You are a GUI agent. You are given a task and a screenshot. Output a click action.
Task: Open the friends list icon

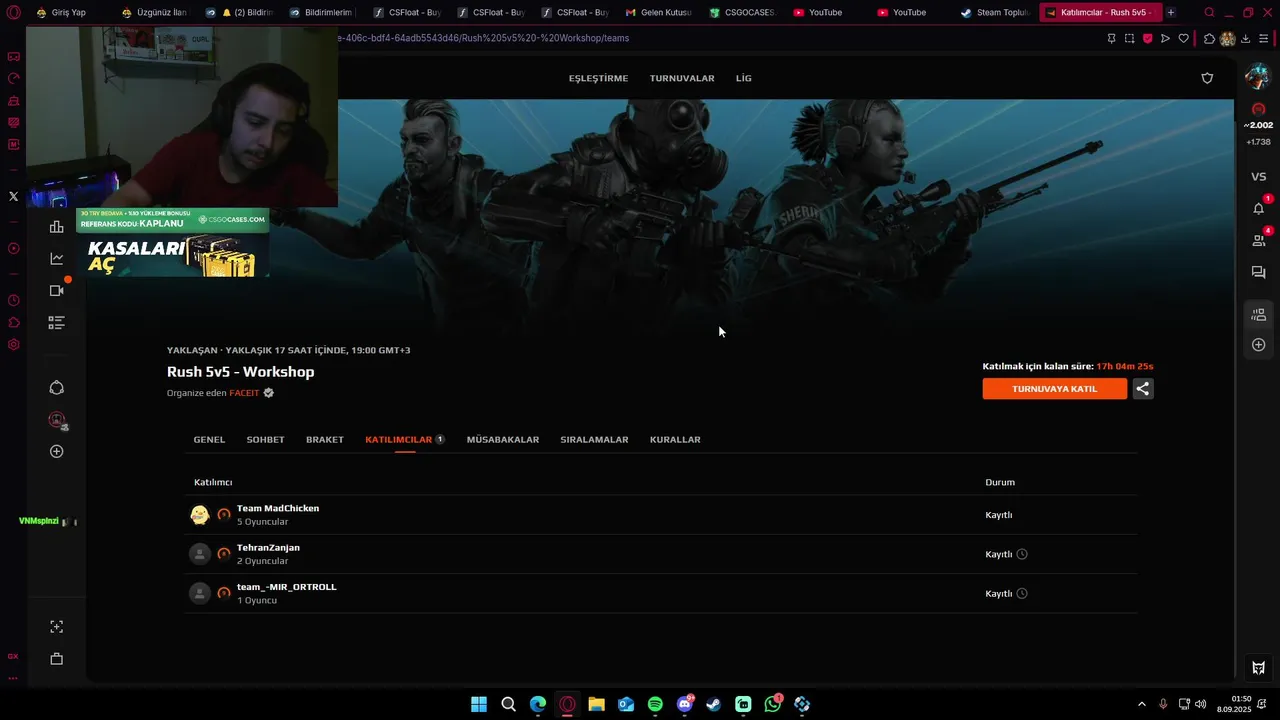(1258, 240)
